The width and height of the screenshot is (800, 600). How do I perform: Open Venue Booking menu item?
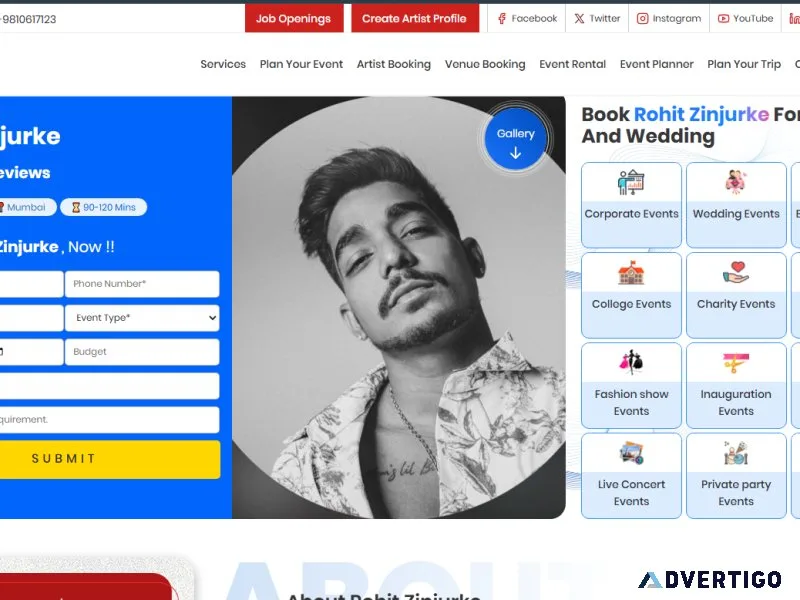[x=485, y=64]
